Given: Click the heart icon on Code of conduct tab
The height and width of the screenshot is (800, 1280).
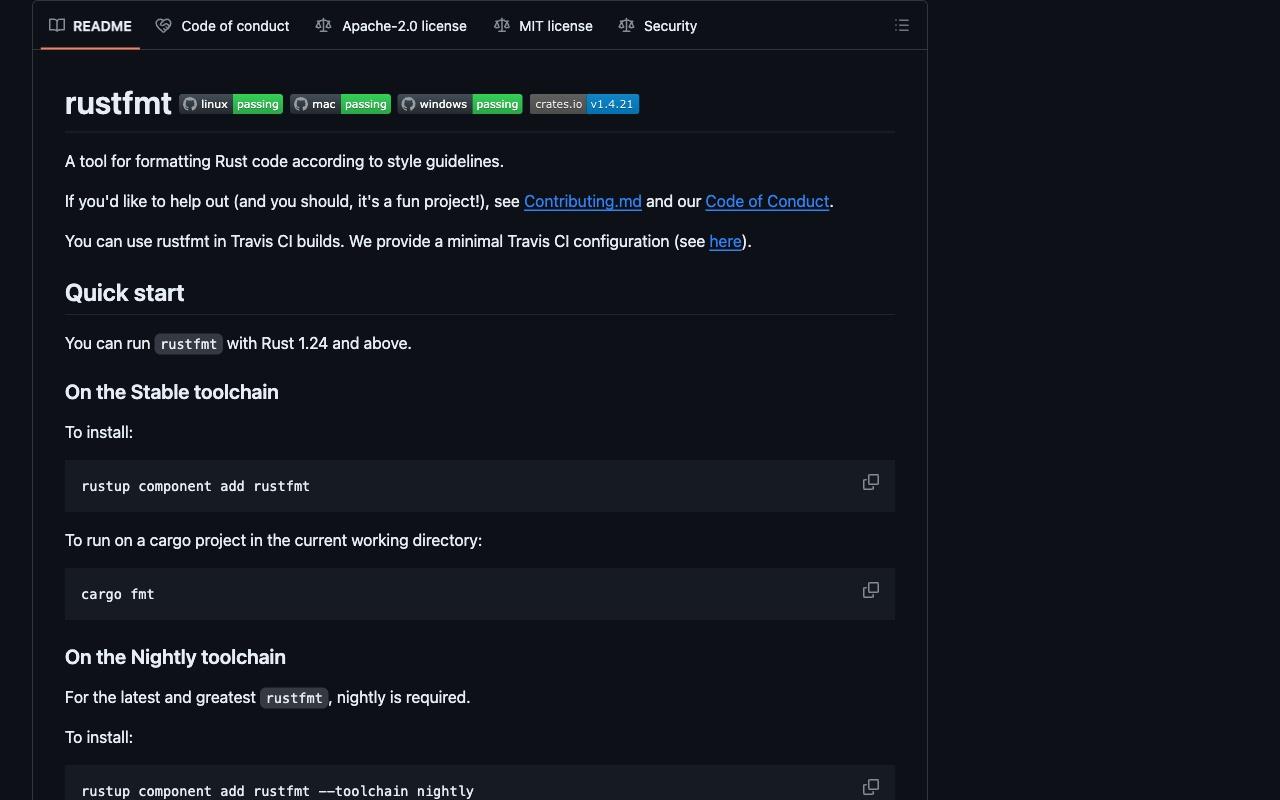Looking at the screenshot, I should [164, 26].
